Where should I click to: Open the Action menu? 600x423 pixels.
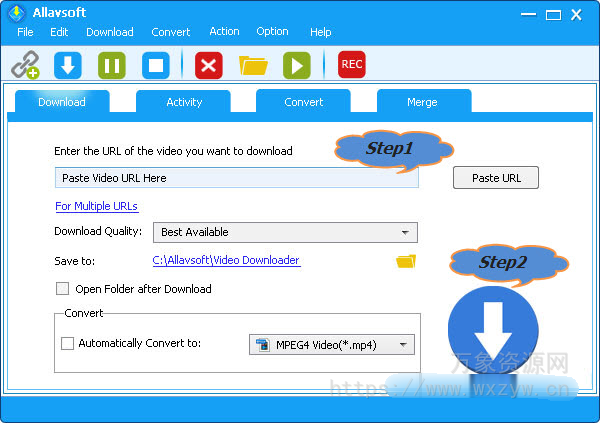click(224, 31)
